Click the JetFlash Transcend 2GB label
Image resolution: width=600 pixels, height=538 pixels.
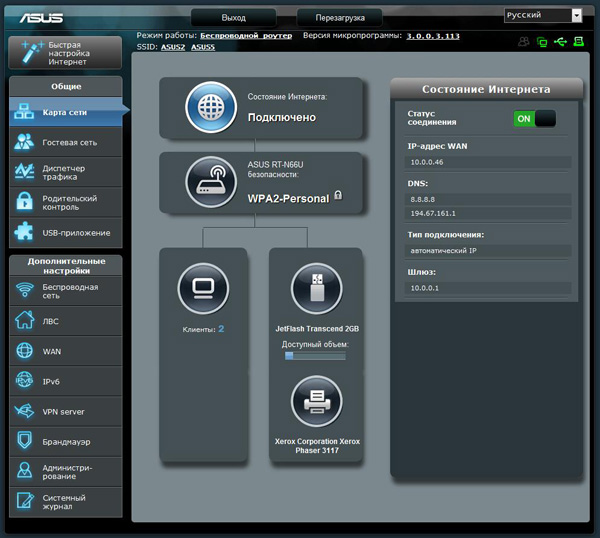pyautogui.click(x=317, y=329)
